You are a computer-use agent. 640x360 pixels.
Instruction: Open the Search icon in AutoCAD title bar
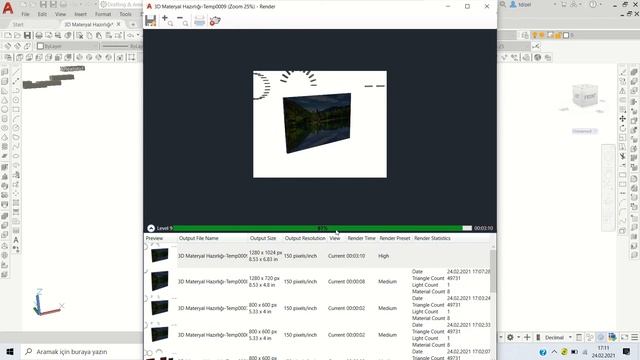[x=503, y=4]
